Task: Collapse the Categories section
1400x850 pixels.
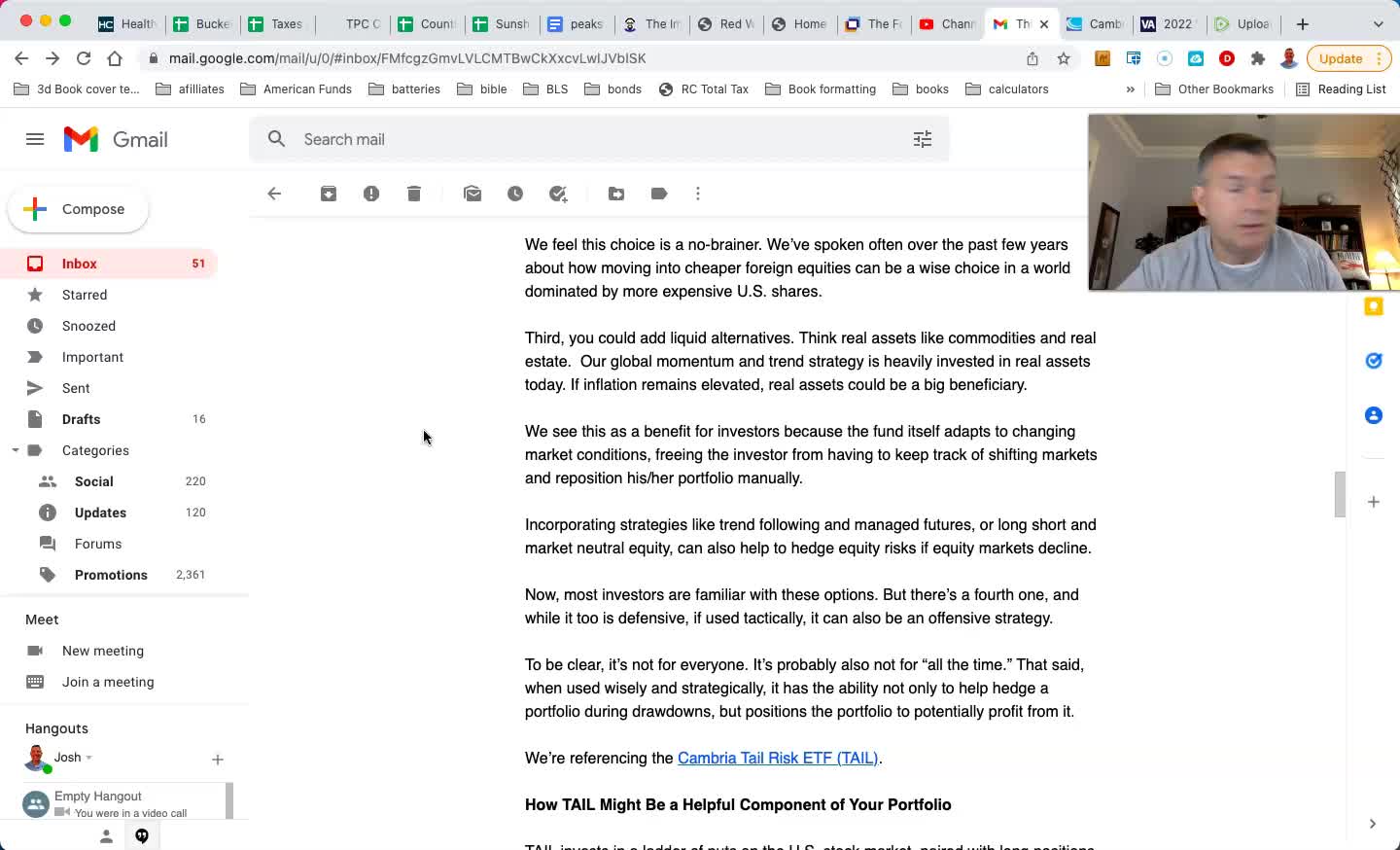Action: pos(15,450)
